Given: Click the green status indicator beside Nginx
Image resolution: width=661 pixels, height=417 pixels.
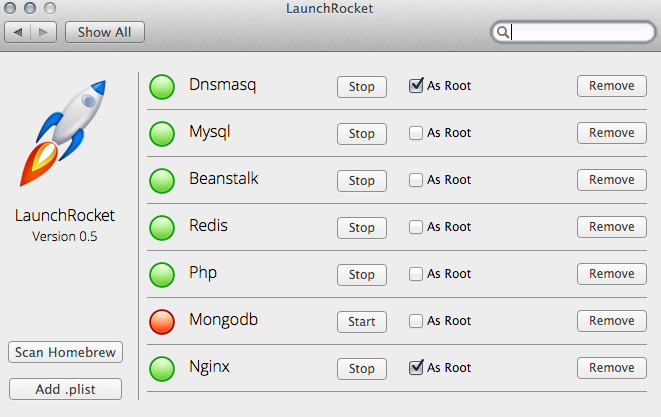Looking at the screenshot, I should click(x=162, y=368).
